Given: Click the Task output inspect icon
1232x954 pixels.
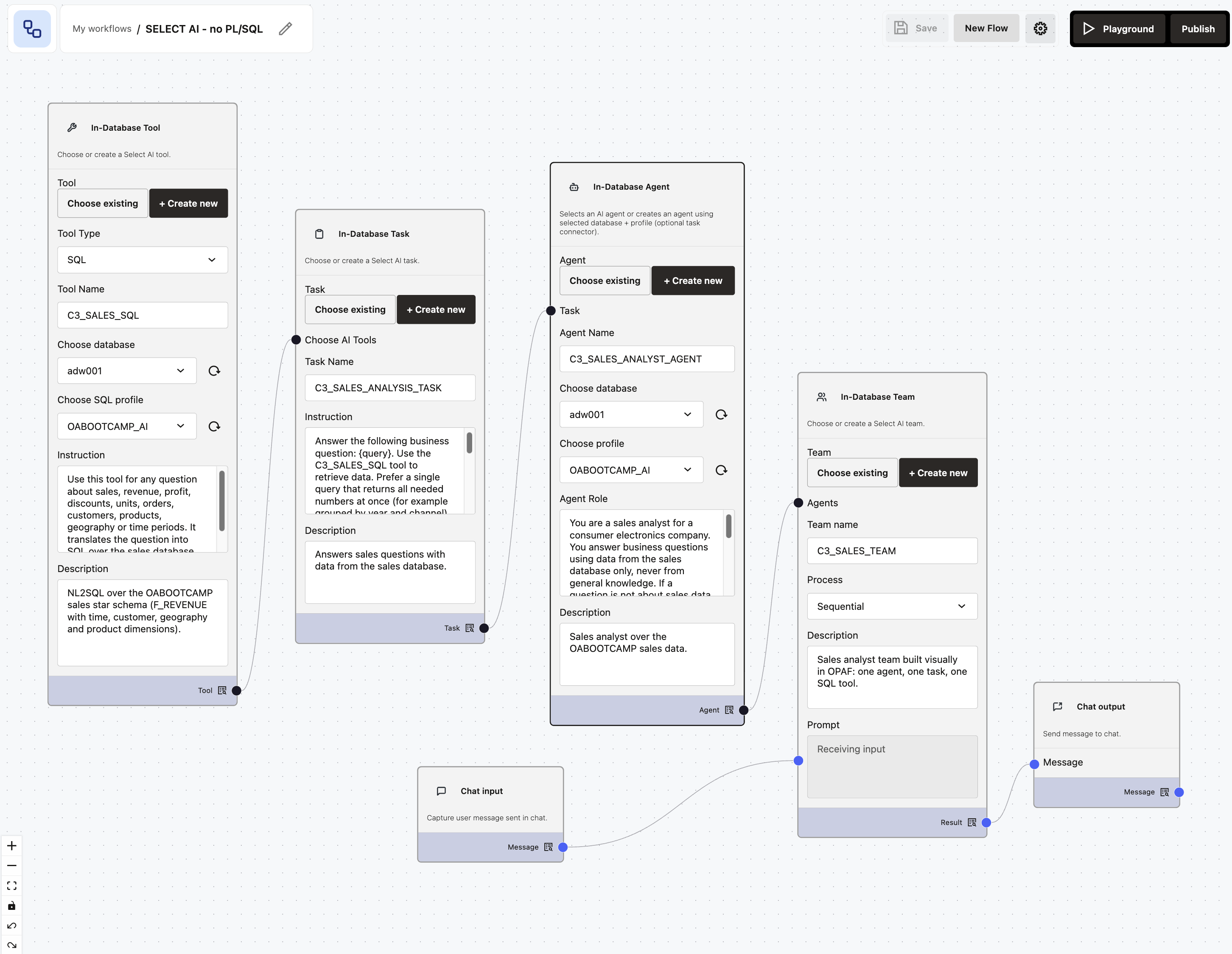Looking at the screenshot, I should (469, 628).
